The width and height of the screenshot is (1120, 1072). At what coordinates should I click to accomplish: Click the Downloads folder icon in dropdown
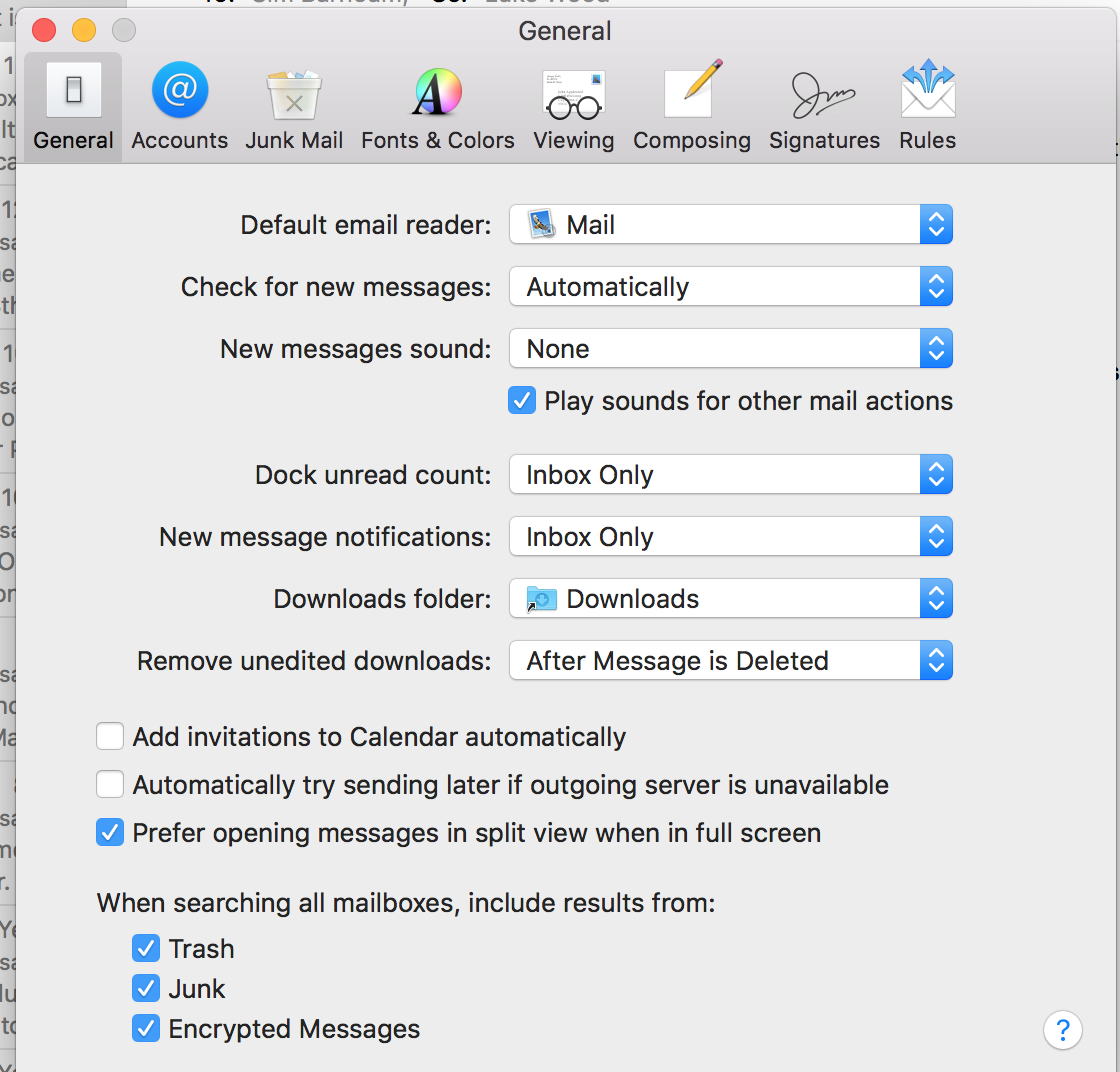point(541,598)
